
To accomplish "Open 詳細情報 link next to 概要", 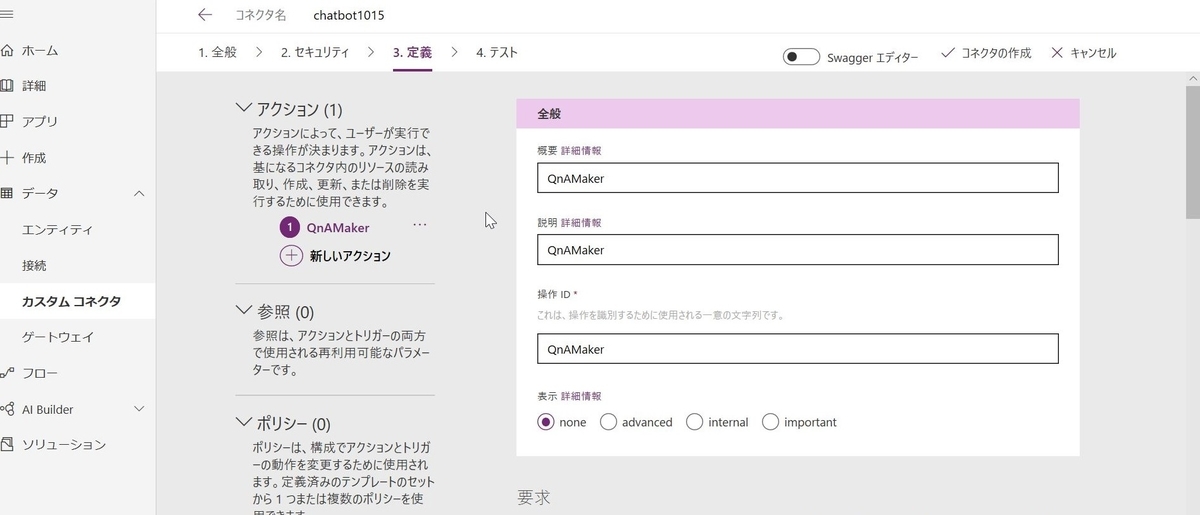I will 581,151.
